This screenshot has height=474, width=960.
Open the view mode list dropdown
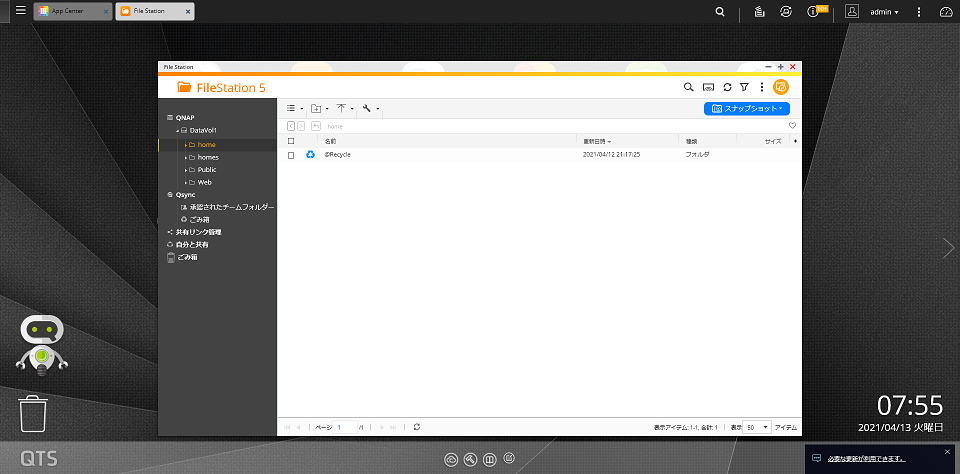pos(295,108)
